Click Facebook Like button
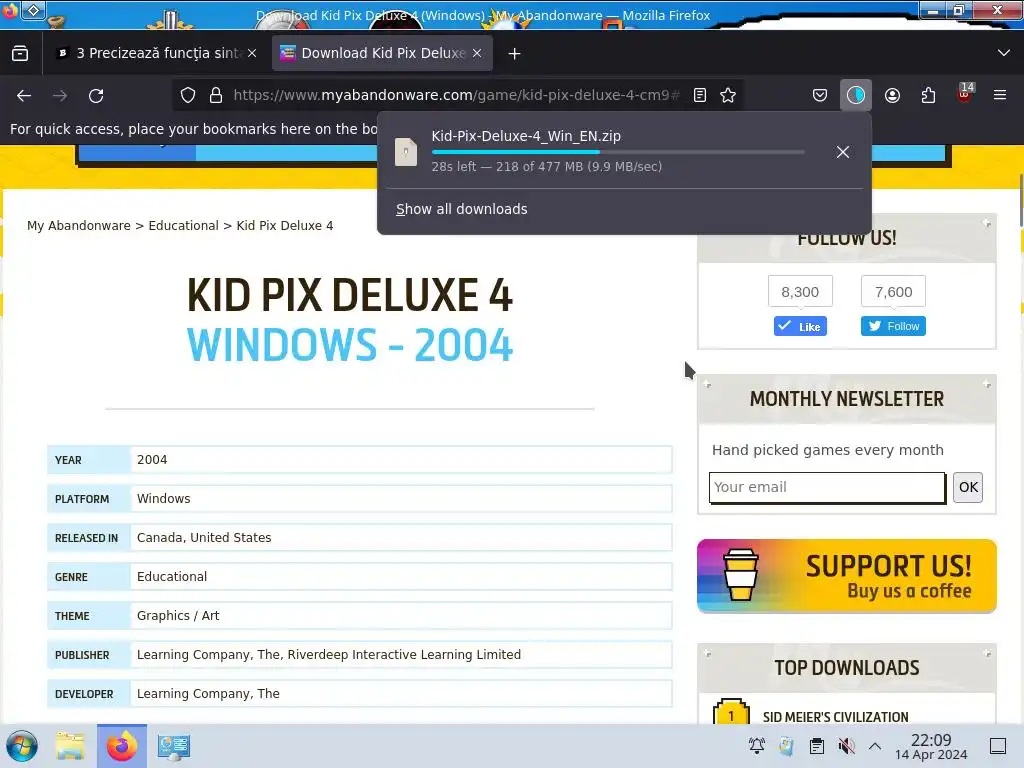The height and width of the screenshot is (768, 1024). coord(800,326)
